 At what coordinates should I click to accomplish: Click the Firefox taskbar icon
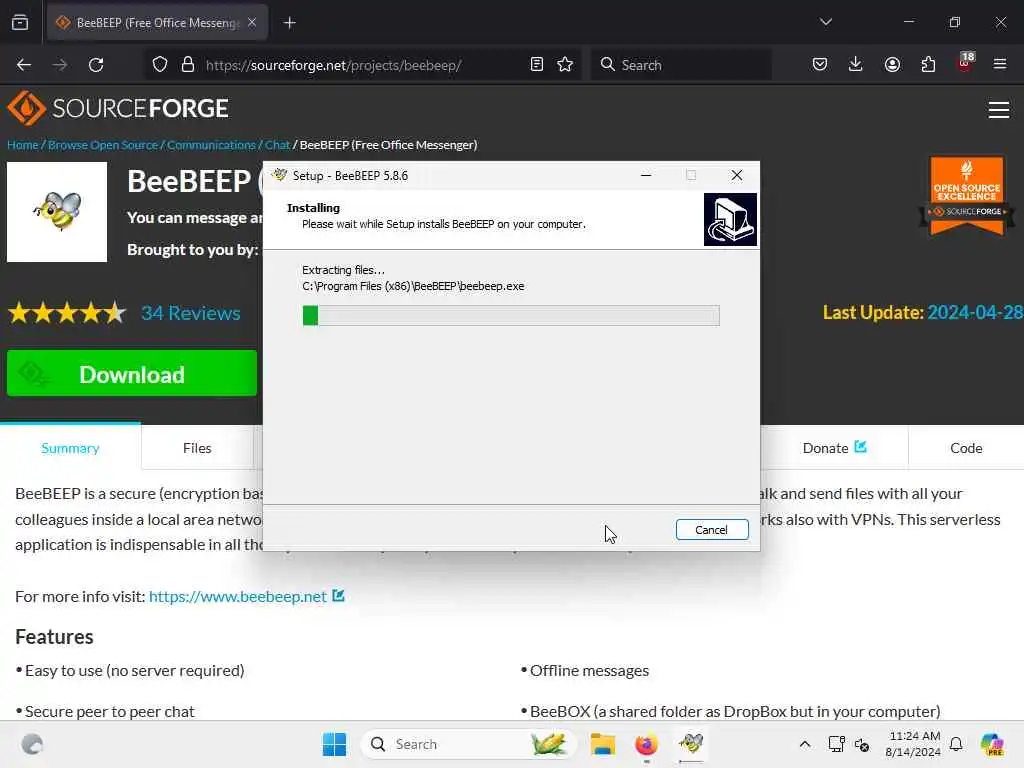click(x=646, y=744)
